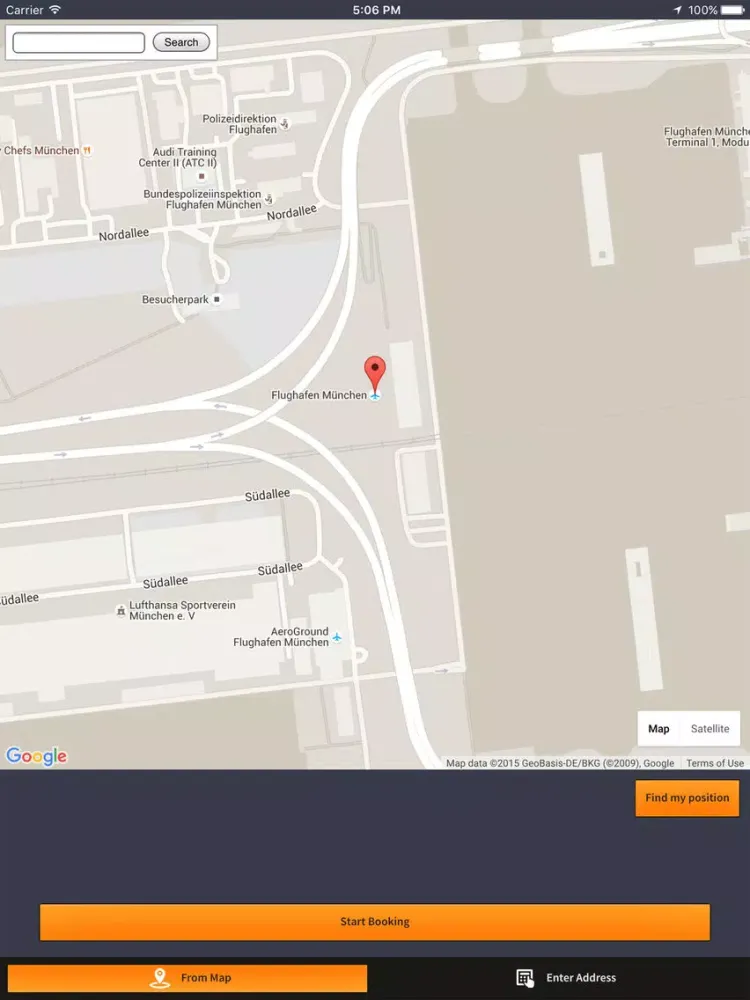Click the Terminal 1 label on map
Screen dimensions: 750x1000
click(707, 136)
